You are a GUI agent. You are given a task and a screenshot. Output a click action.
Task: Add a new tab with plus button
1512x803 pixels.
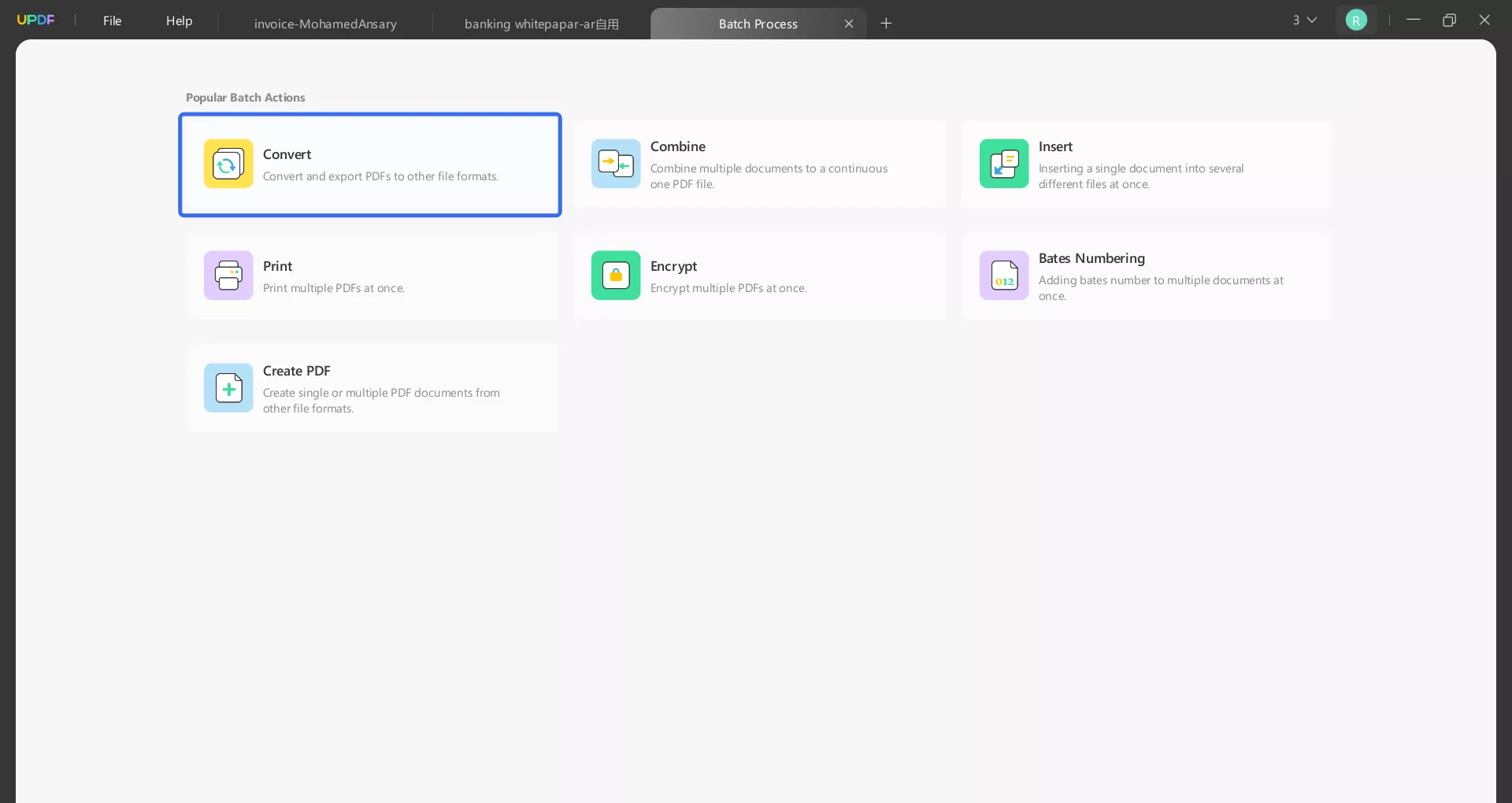coord(886,24)
